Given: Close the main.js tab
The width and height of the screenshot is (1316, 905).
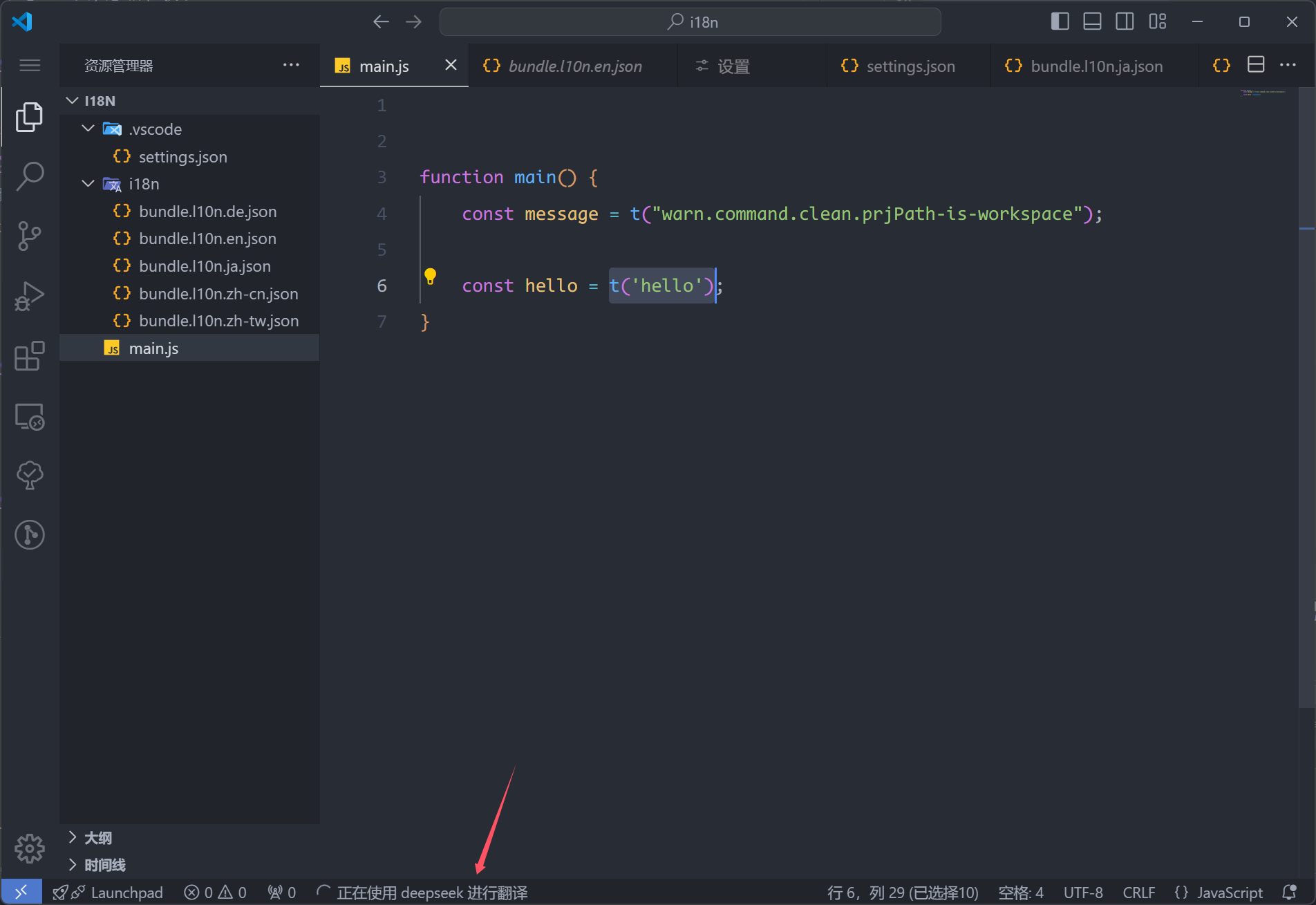Looking at the screenshot, I should (451, 65).
